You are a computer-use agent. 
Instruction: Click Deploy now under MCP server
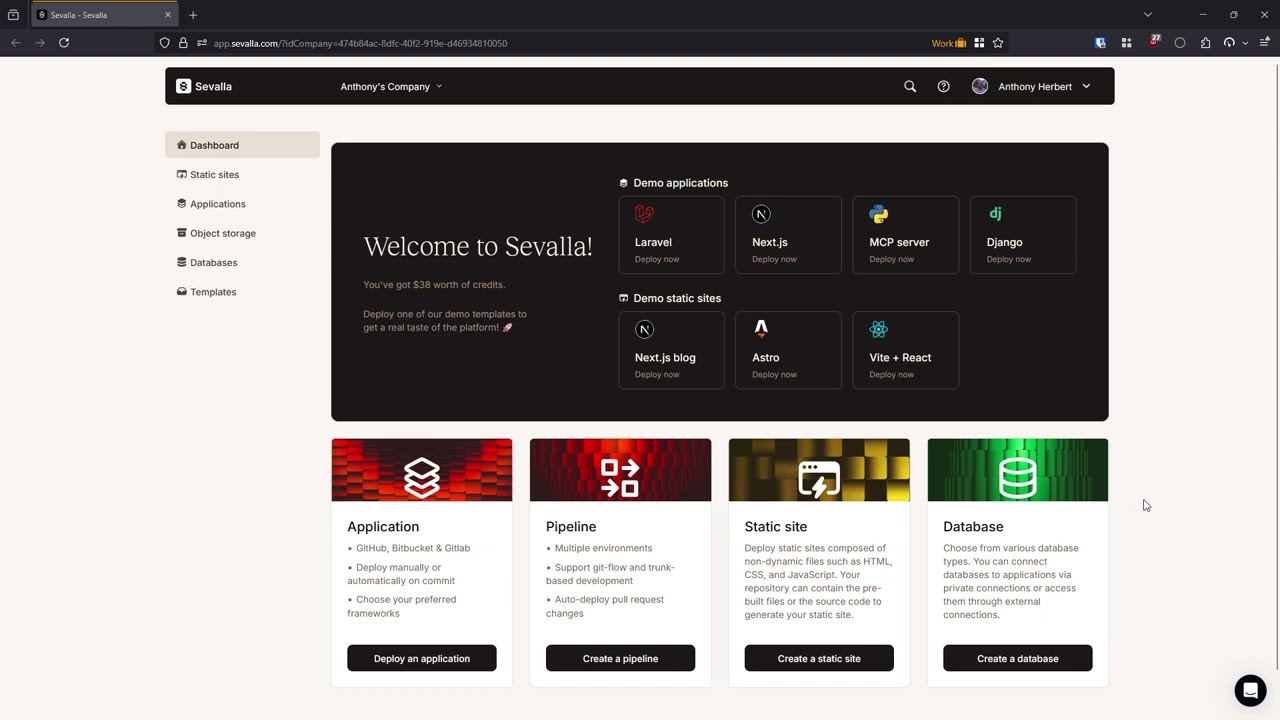pyautogui.click(x=891, y=259)
